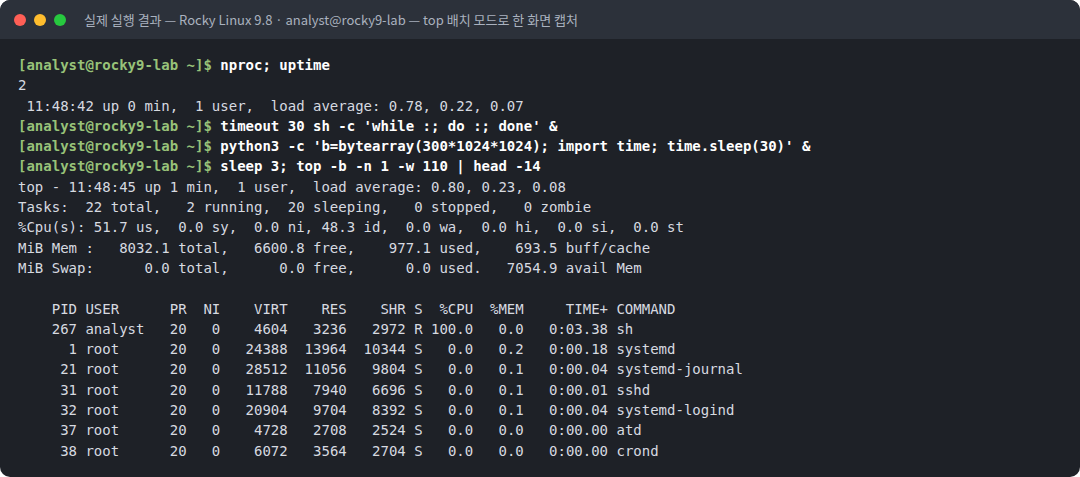Click the SHR column header
This screenshot has height=477, width=1080.
coord(393,309)
